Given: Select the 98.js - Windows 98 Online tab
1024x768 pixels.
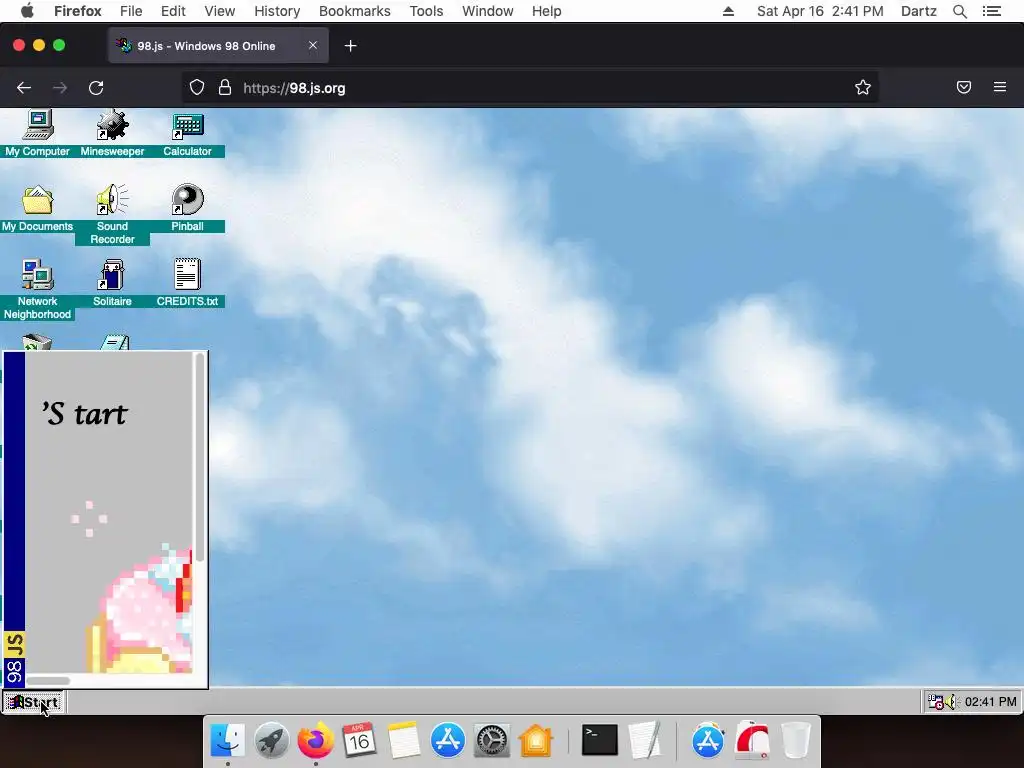Looking at the screenshot, I should click(x=218, y=46).
